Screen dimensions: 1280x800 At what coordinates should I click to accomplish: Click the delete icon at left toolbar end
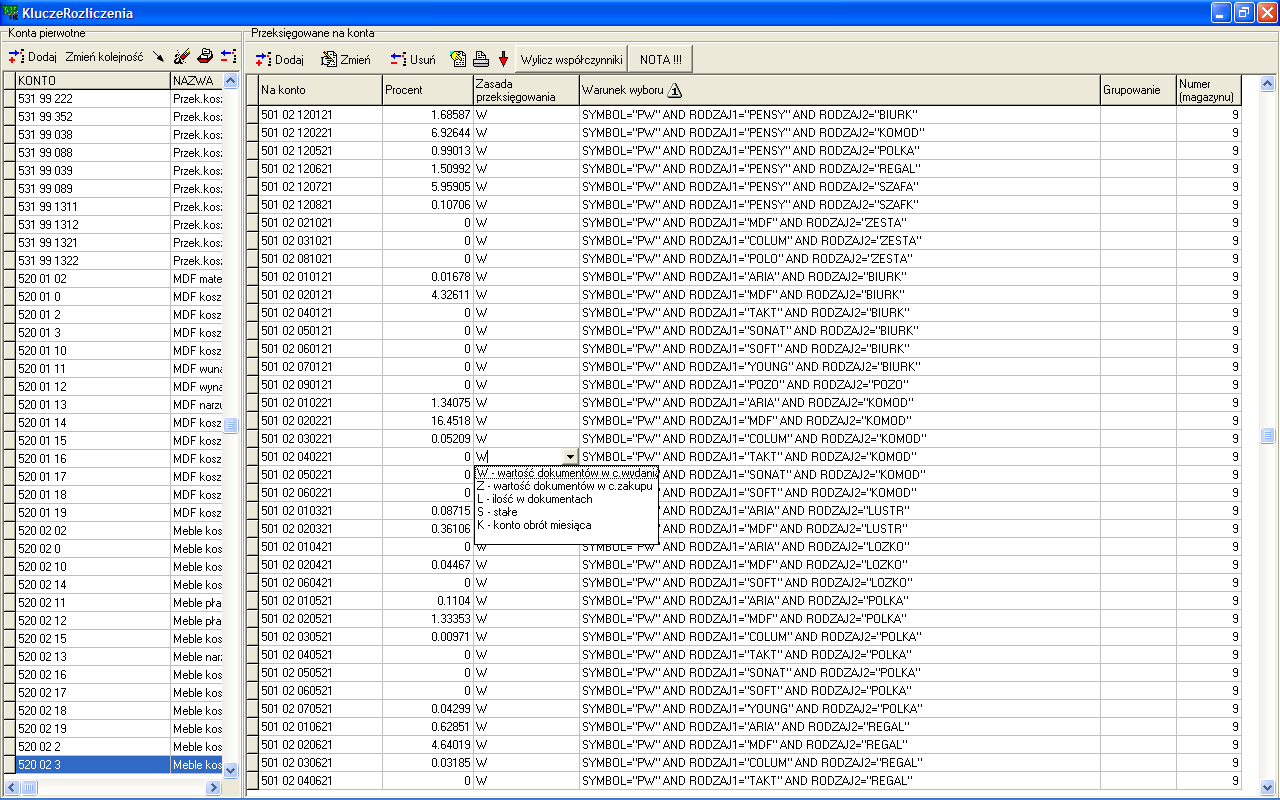pos(228,57)
